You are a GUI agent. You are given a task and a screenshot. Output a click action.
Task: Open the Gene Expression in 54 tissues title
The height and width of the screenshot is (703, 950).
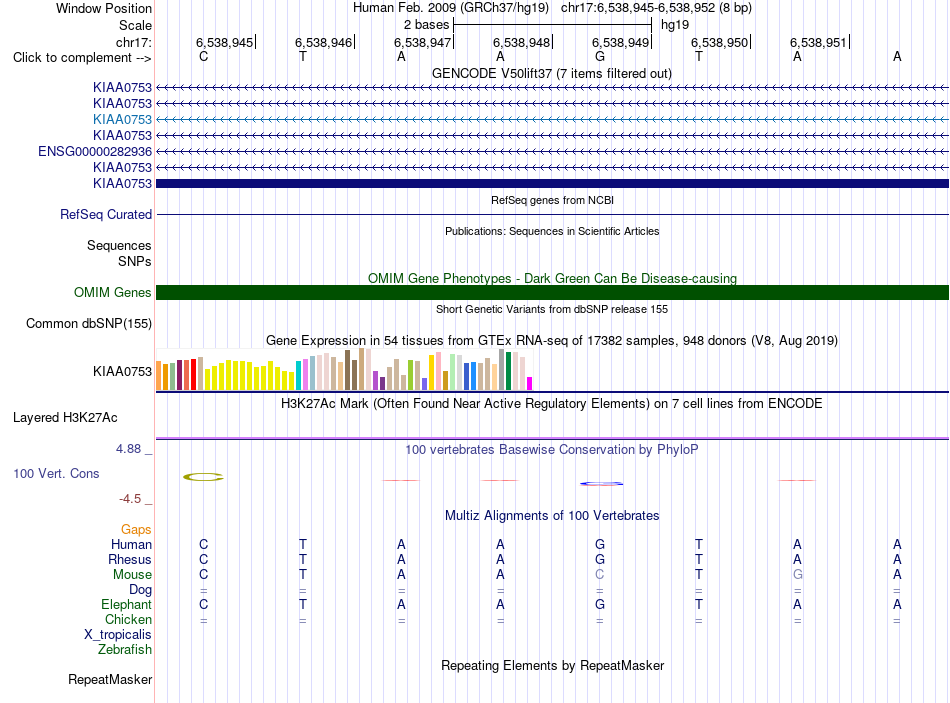click(552, 341)
